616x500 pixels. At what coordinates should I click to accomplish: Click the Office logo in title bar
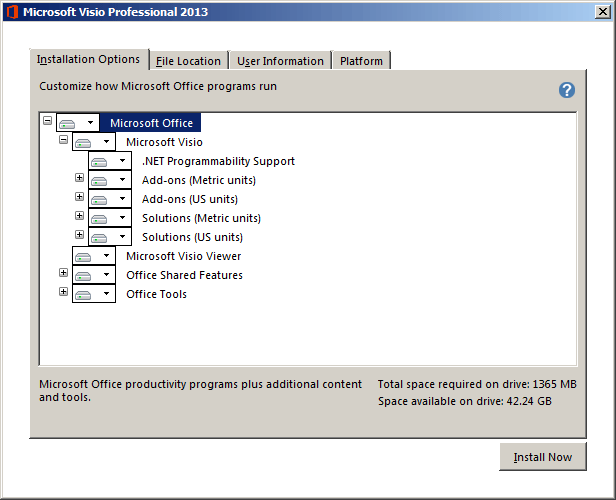pyautogui.click(x=13, y=12)
